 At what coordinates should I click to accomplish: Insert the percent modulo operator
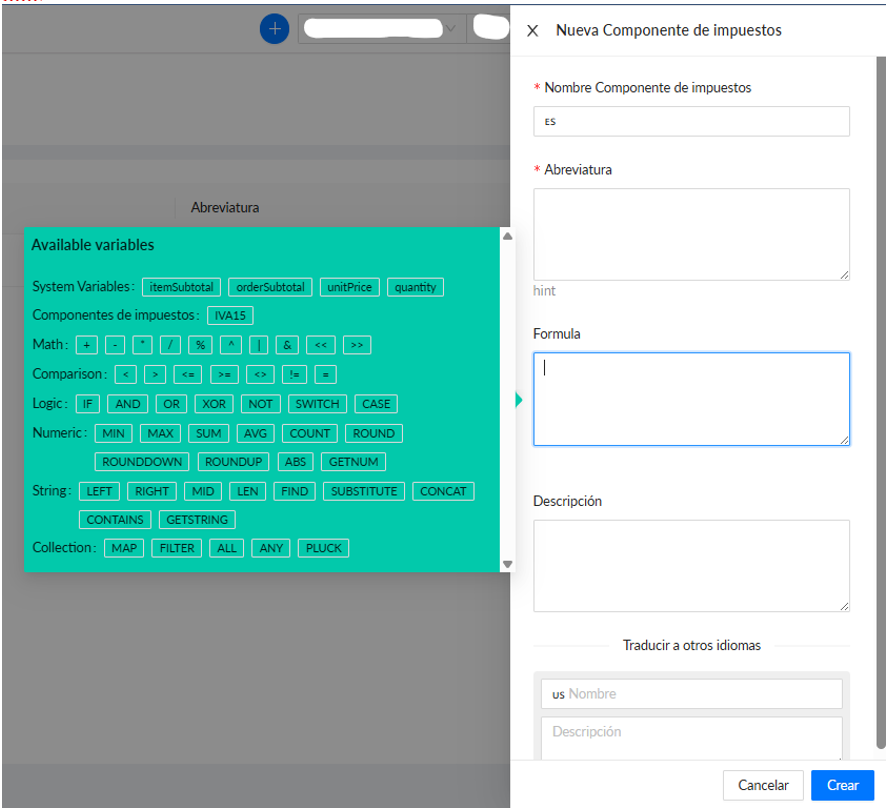pos(200,345)
